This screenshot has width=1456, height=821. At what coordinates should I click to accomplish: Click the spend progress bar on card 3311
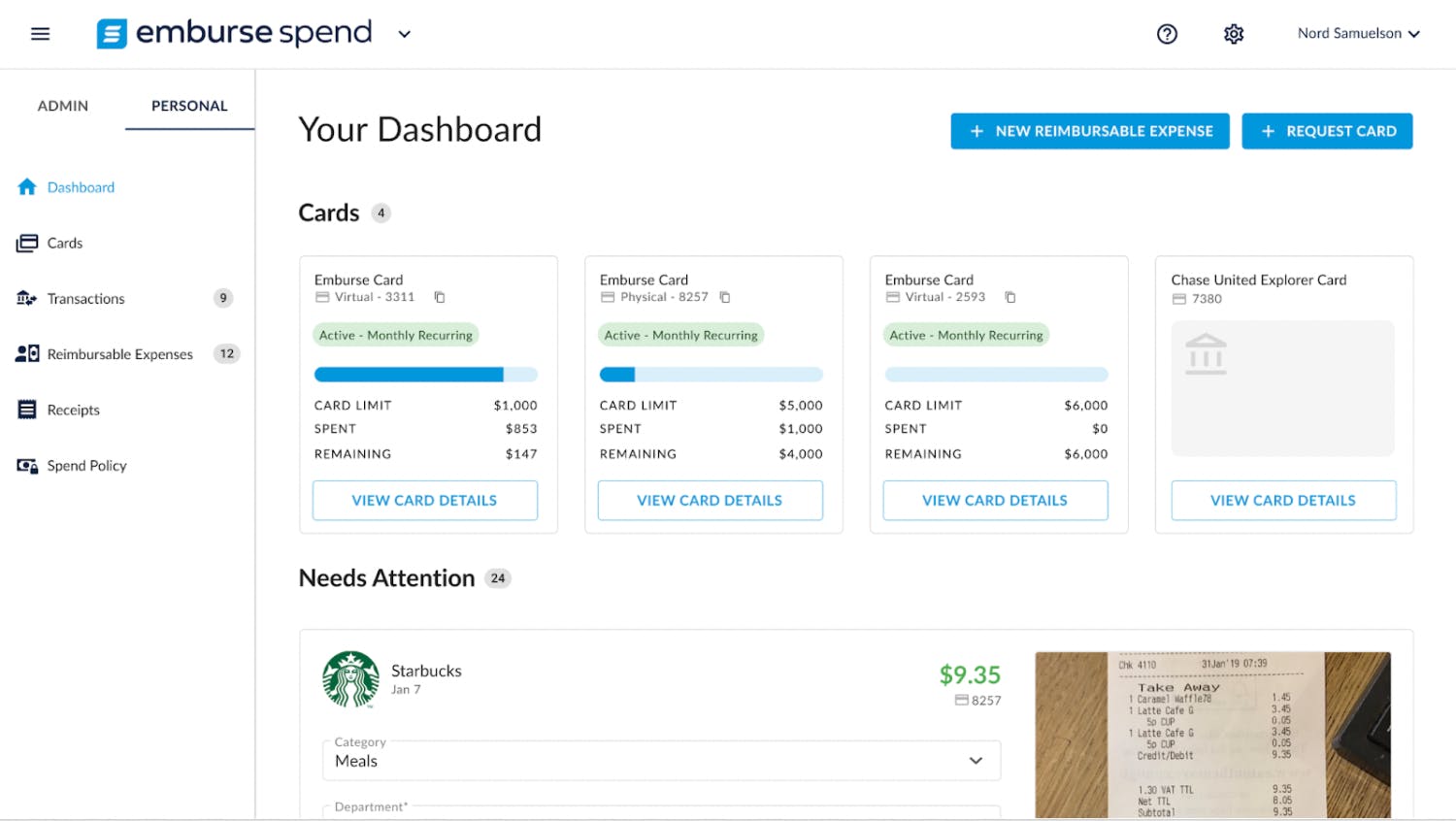[425, 375]
